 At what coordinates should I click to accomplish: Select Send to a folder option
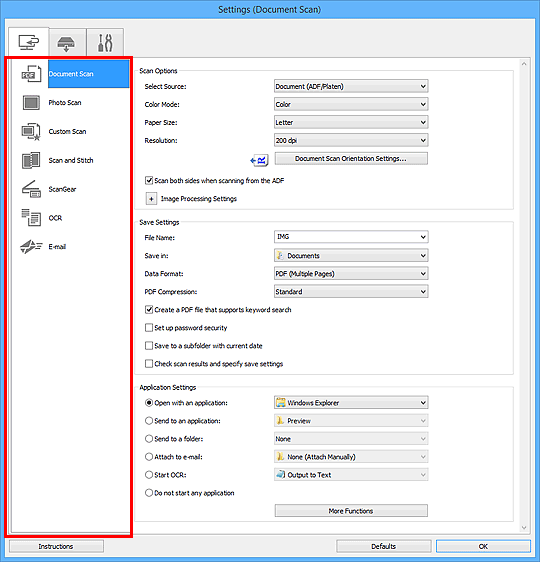tap(149, 438)
